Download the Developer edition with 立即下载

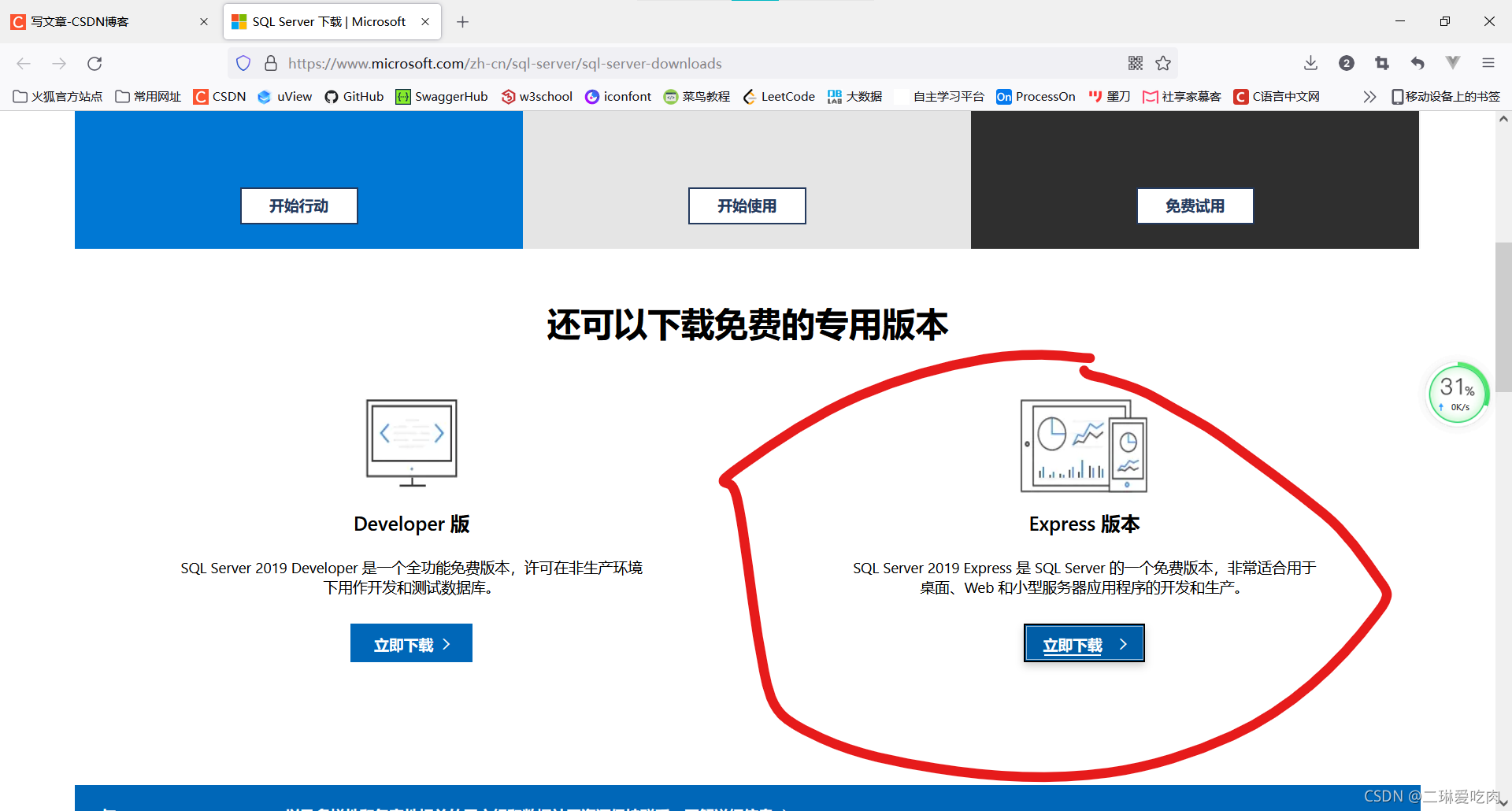411,643
